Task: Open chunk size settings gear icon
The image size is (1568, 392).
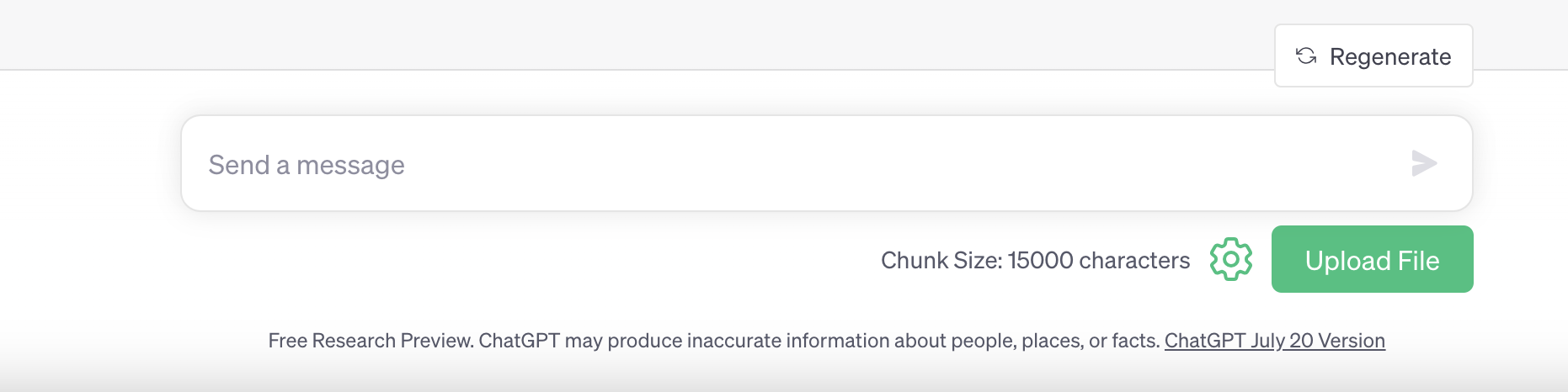Action: [1230, 259]
